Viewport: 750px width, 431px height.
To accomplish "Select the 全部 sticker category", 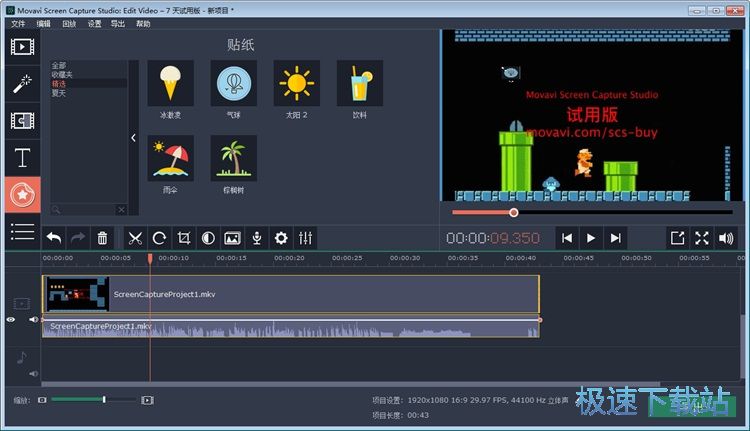I will point(89,66).
